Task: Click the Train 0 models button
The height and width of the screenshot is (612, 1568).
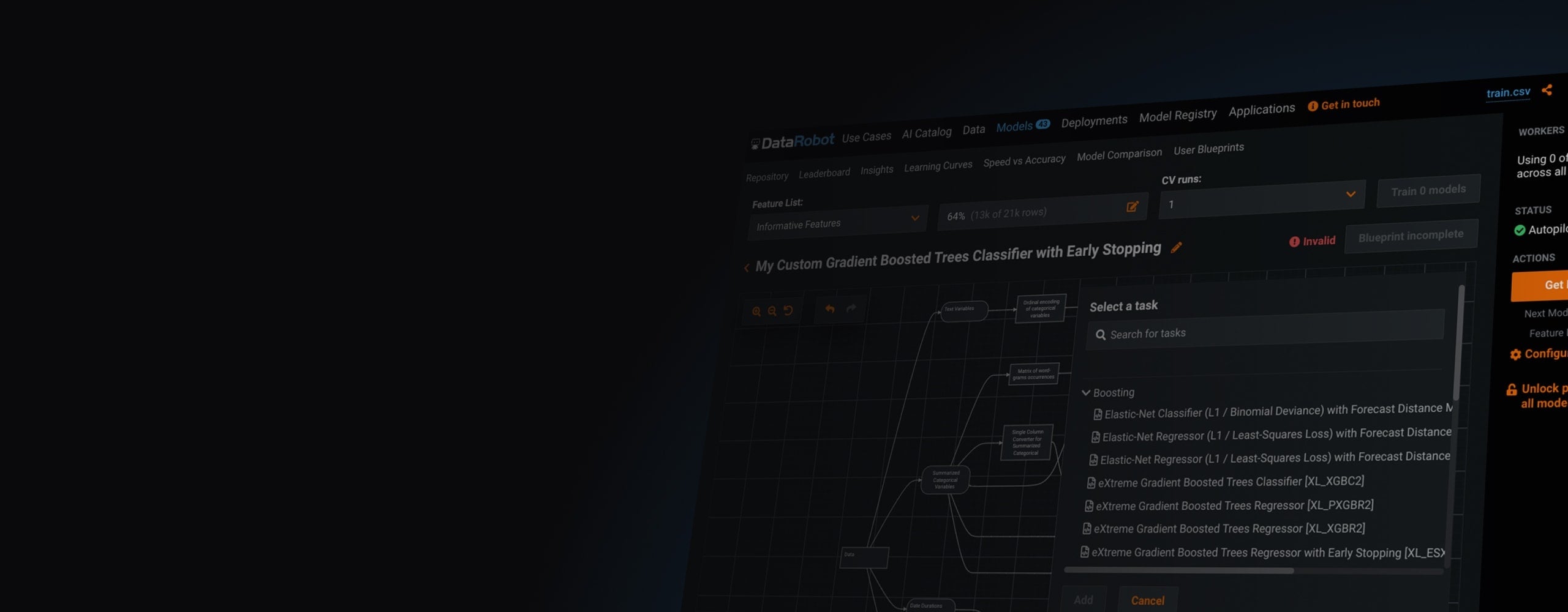Action: pos(1428,190)
